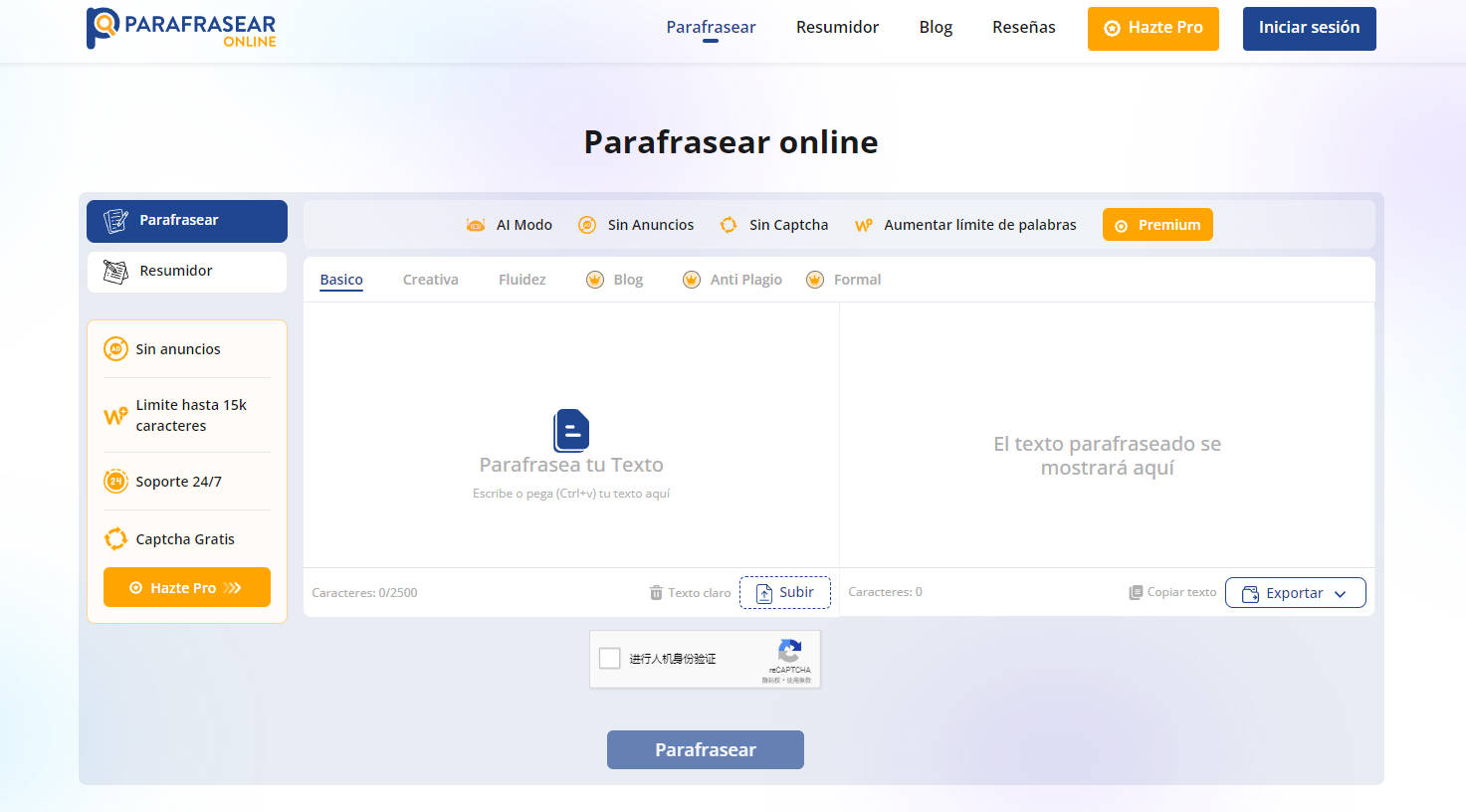Check the reCAPTCHA verification checkbox
Image resolution: width=1466 pixels, height=812 pixels.
(x=610, y=658)
